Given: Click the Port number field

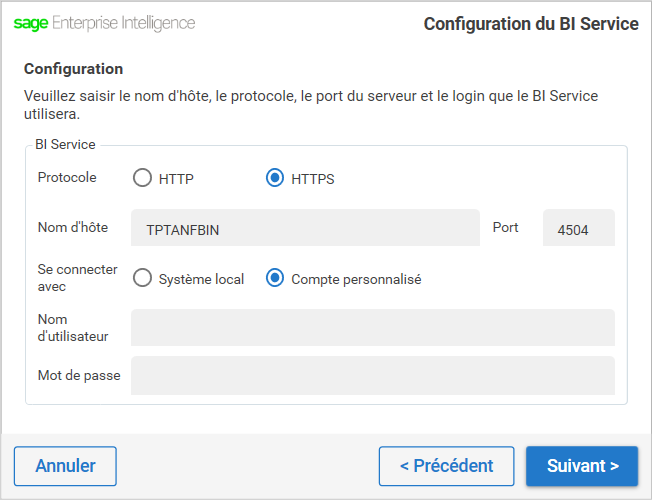Looking at the screenshot, I should (579, 228).
